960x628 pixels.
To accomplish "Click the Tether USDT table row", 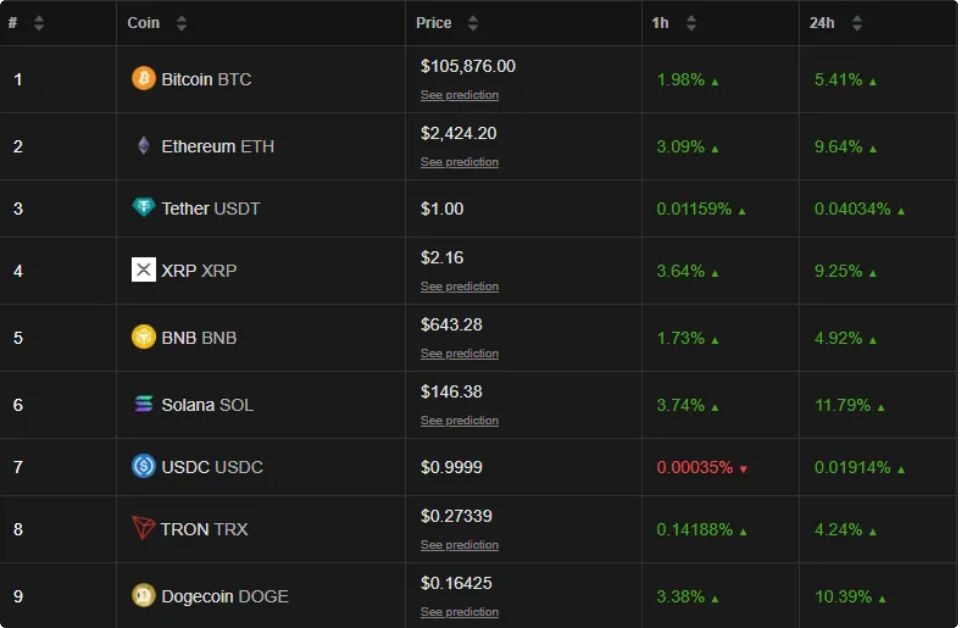I will tap(400, 209).
